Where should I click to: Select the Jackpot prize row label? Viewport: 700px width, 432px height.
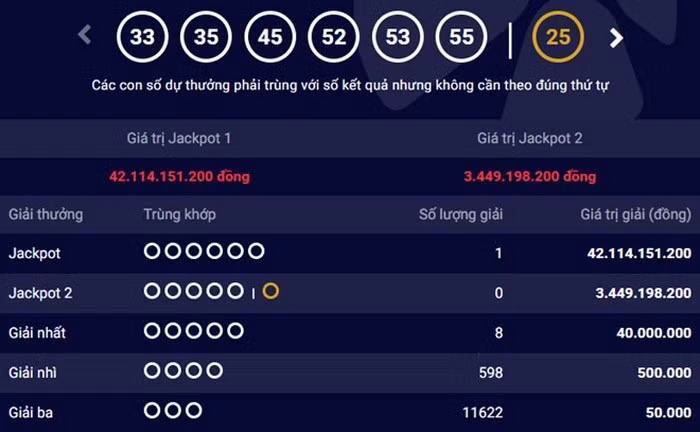(35, 253)
